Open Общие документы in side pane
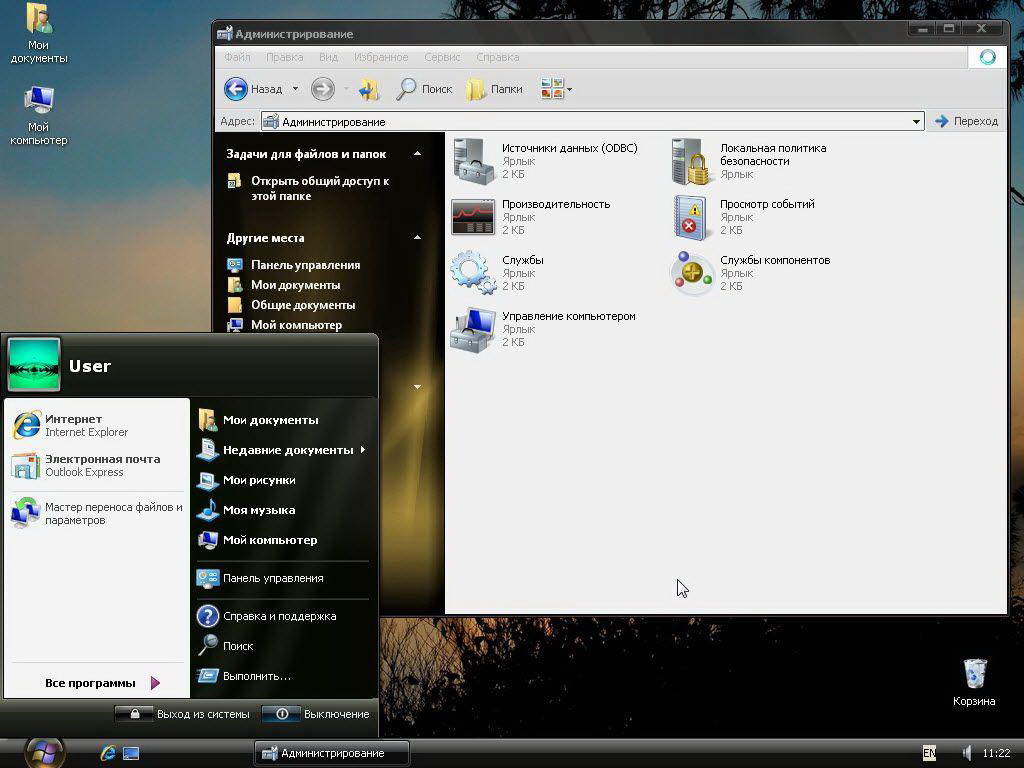This screenshot has width=1024, height=768. tap(303, 305)
